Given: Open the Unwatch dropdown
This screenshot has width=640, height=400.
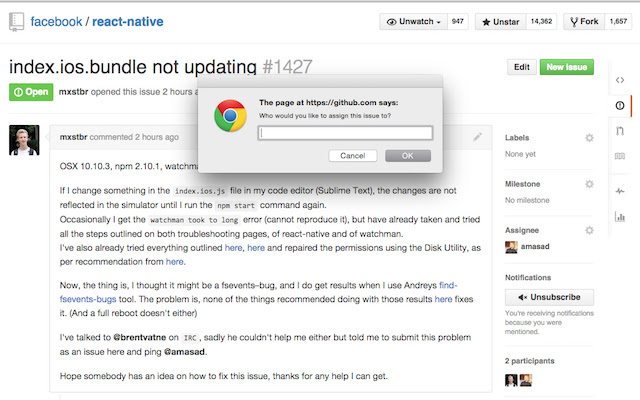Looking at the screenshot, I should point(413,22).
